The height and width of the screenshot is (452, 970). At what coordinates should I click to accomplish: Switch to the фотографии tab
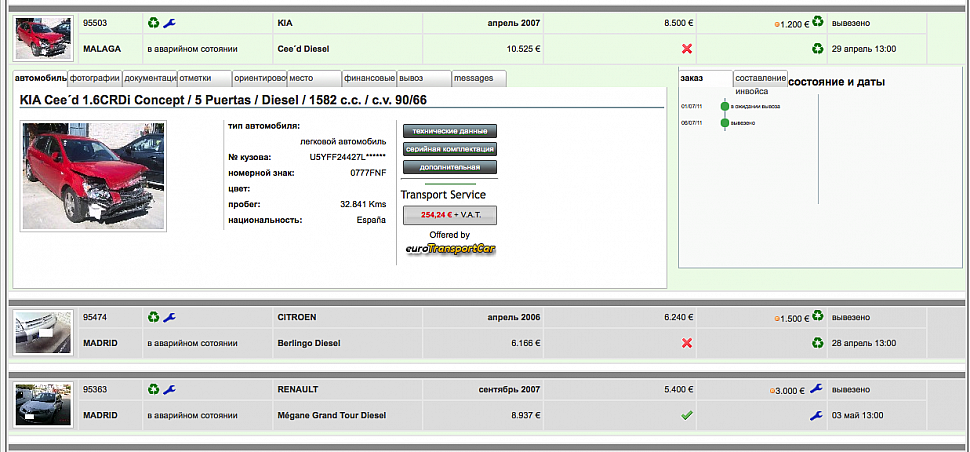(x=95, y=79)
